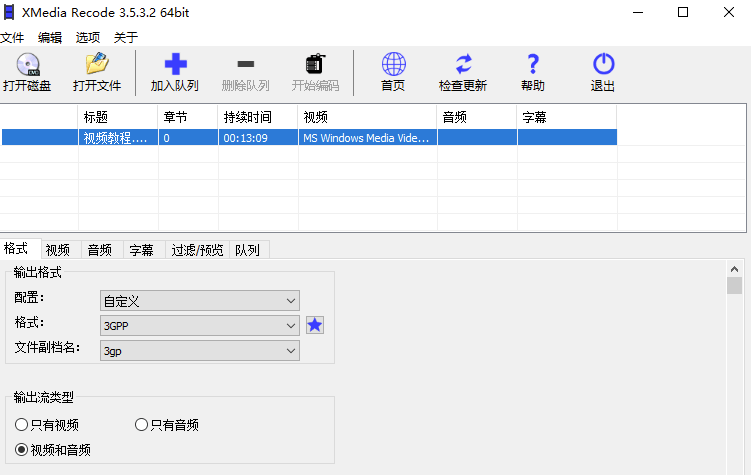Switch to the 队列 tab

[x=247, y=250]
